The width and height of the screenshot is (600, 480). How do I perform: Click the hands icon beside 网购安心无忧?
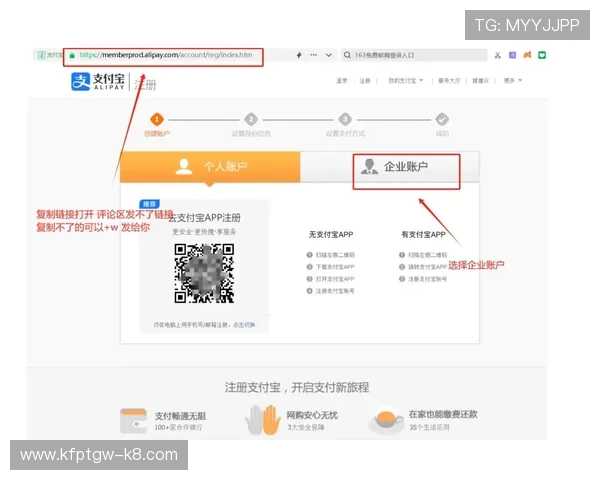pos(263,420)
